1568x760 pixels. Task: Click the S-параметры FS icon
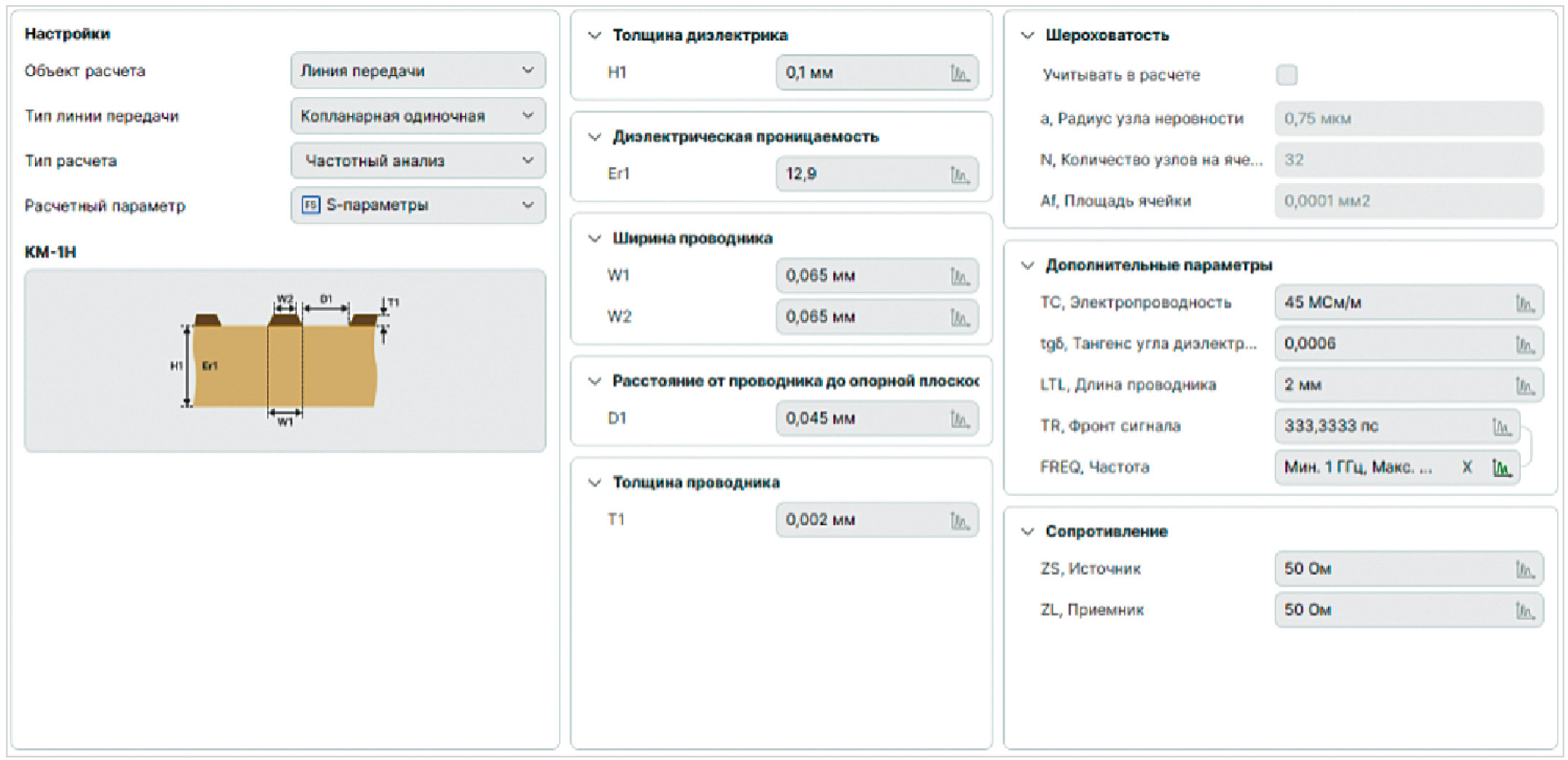point(311,206)
